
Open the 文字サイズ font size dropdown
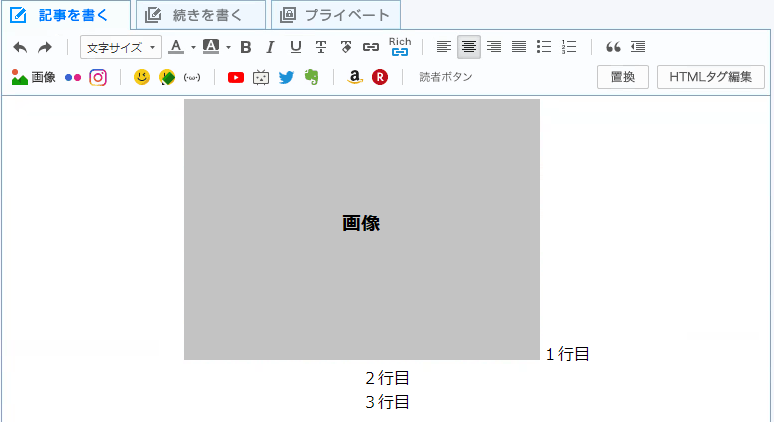(121, 47)
